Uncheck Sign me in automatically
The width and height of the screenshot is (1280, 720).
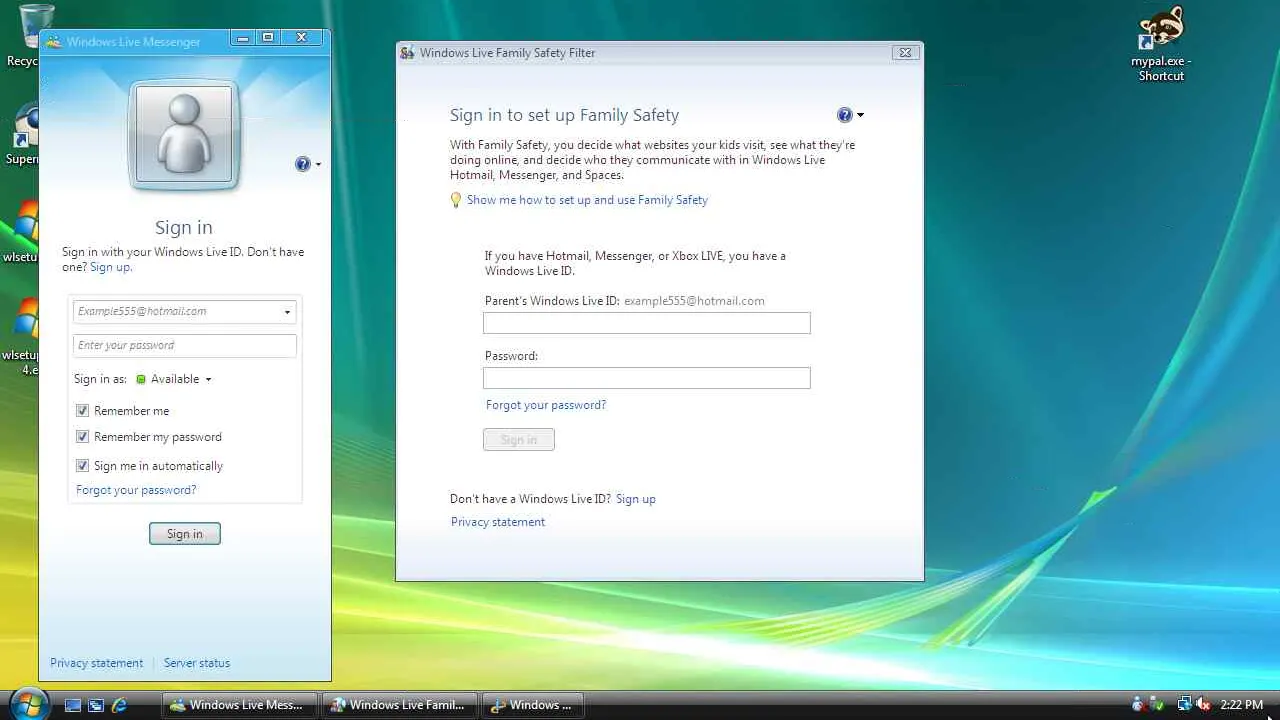pyautogui.click(x=83, y=466)
